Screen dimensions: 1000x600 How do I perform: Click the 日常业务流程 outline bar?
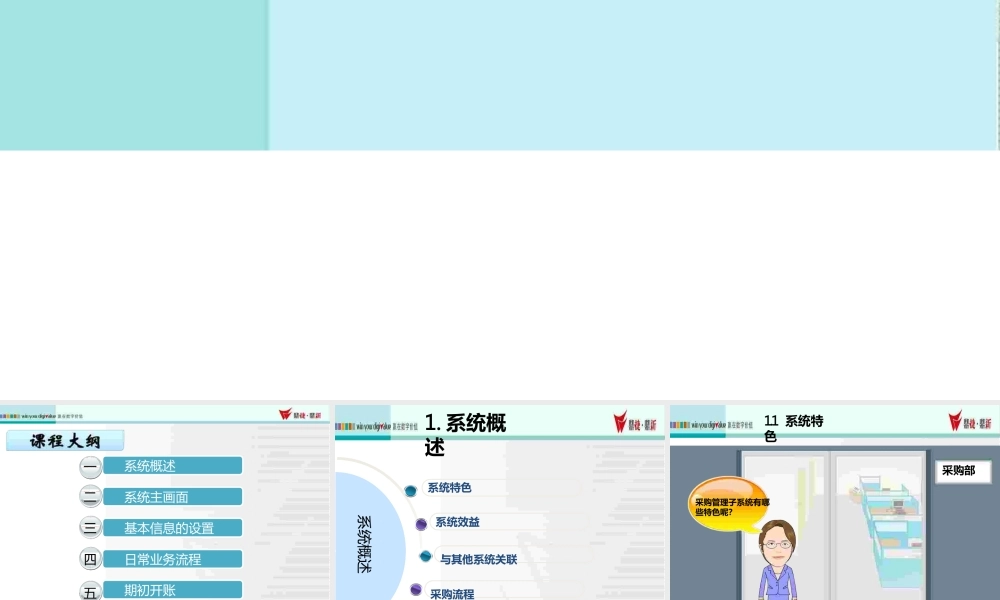tap(173, 559)
